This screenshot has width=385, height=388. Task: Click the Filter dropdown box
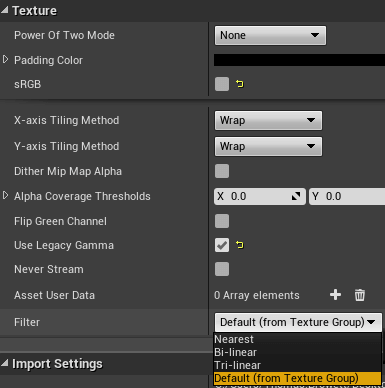[298, 322]
